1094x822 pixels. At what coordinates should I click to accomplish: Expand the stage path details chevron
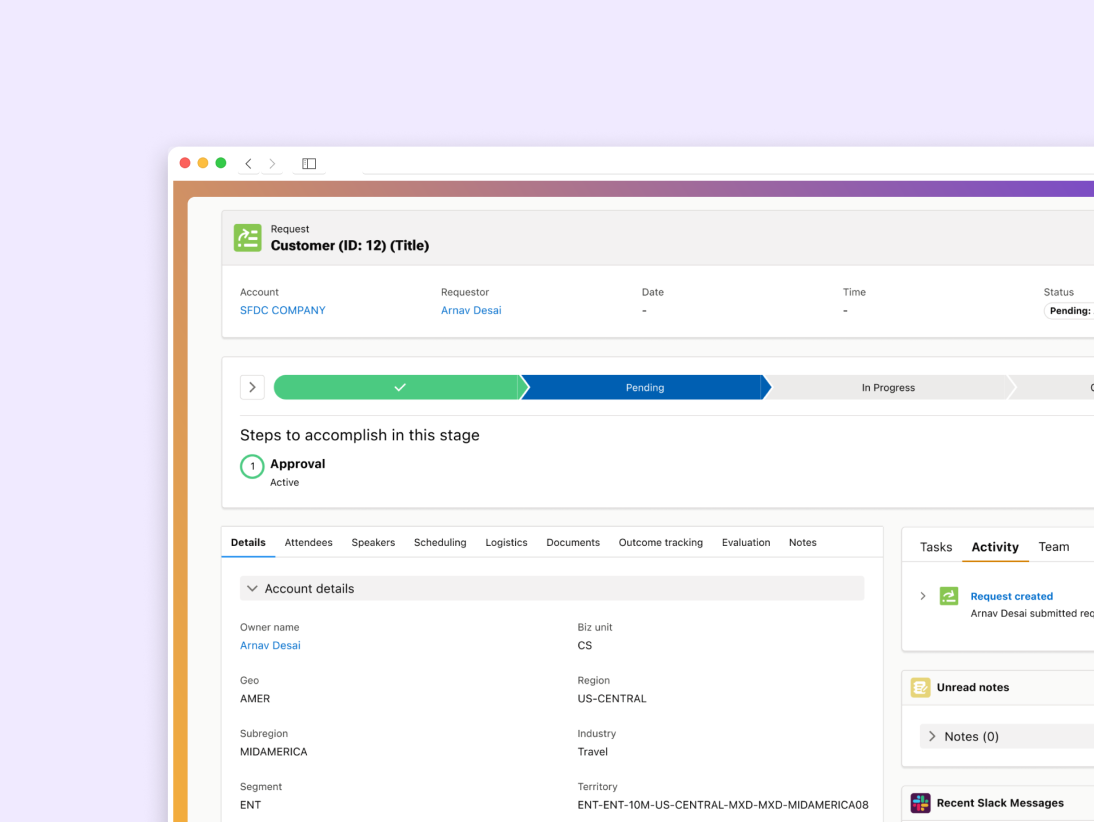(253, 387)
